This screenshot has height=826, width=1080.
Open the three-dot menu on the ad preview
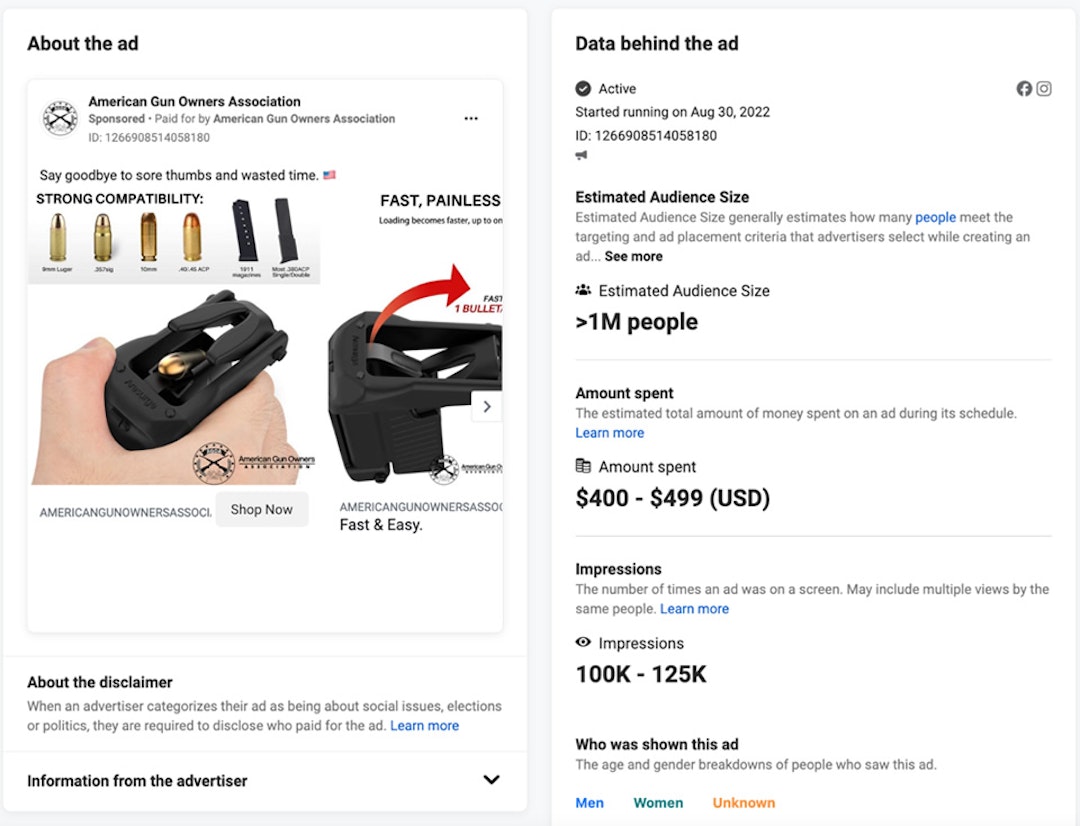click(471, 117)
